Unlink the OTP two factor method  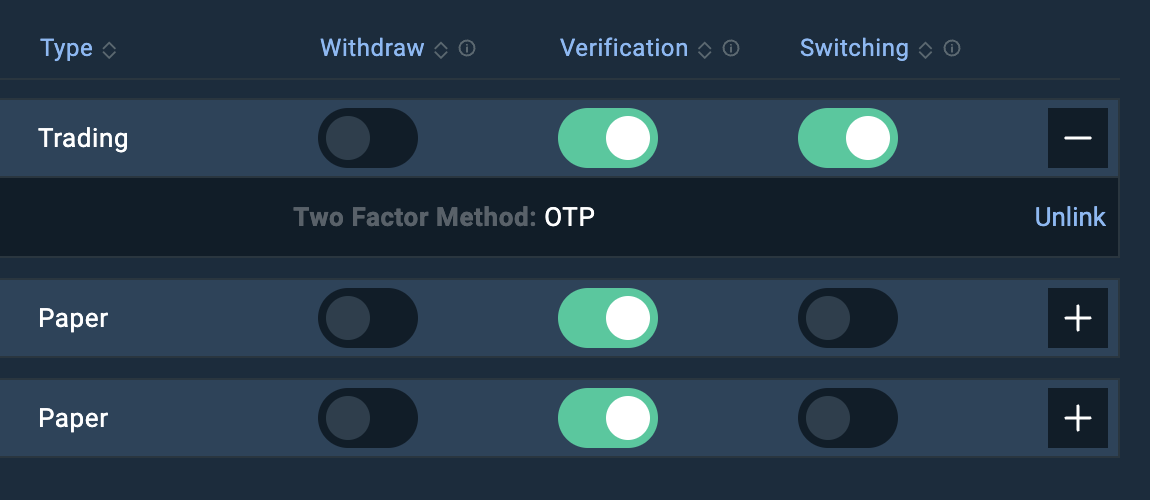point(1070,217)
